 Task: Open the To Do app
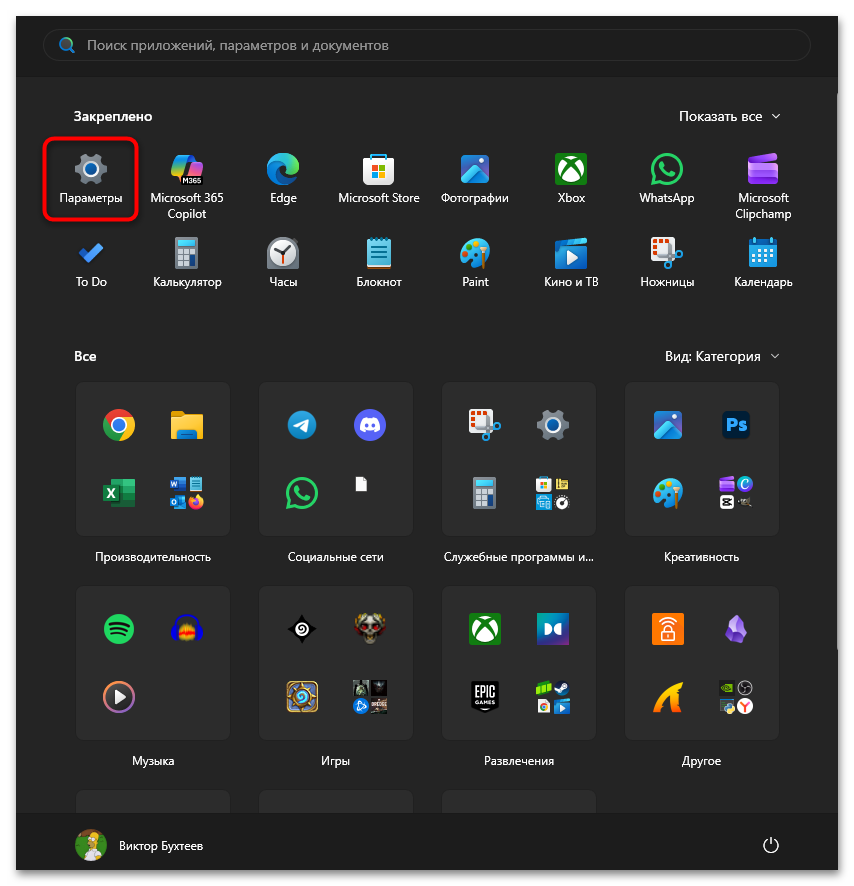click(x=90, y=263)
